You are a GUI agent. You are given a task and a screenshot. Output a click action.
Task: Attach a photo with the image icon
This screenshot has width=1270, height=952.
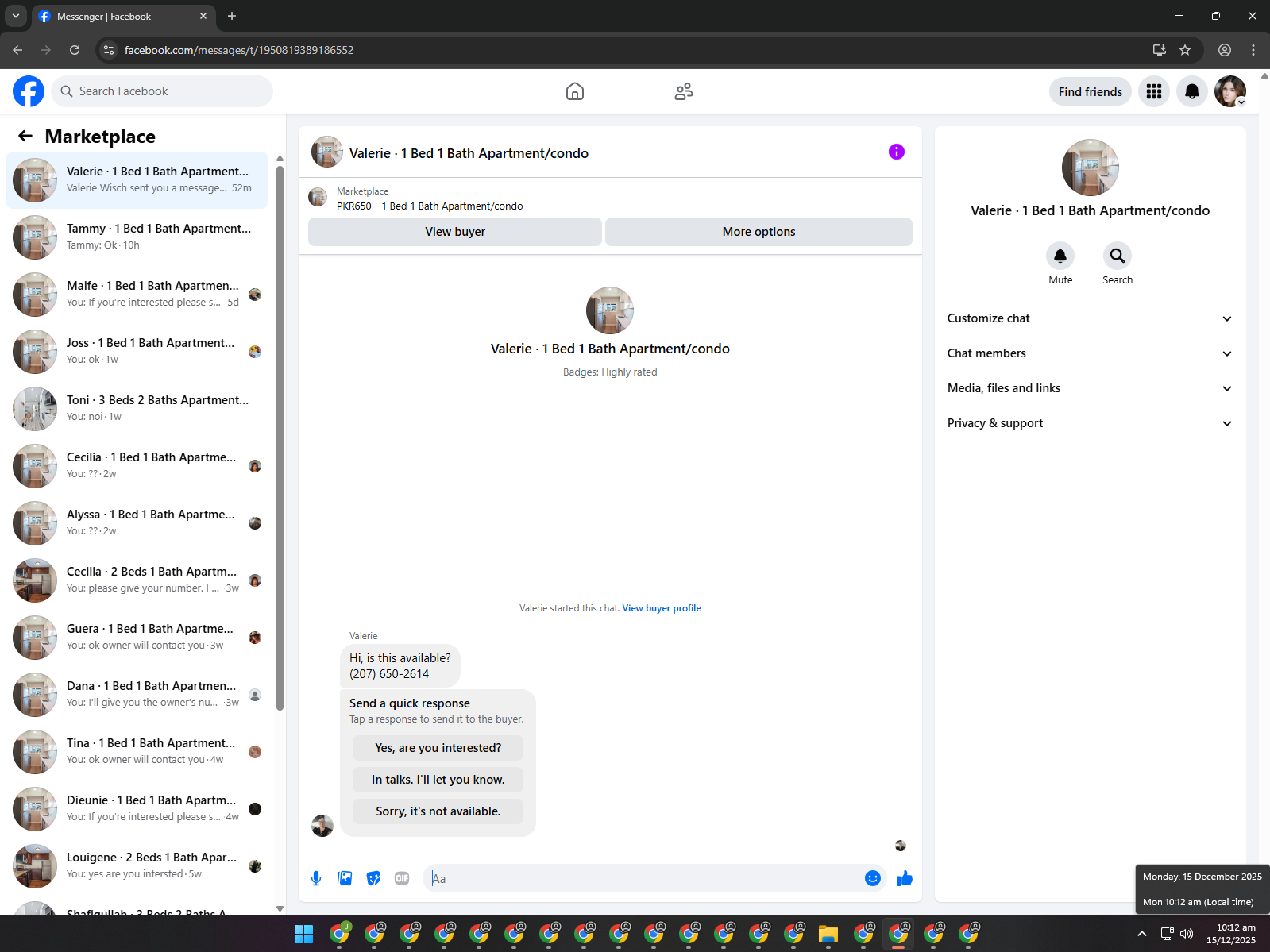coord(345,878)
